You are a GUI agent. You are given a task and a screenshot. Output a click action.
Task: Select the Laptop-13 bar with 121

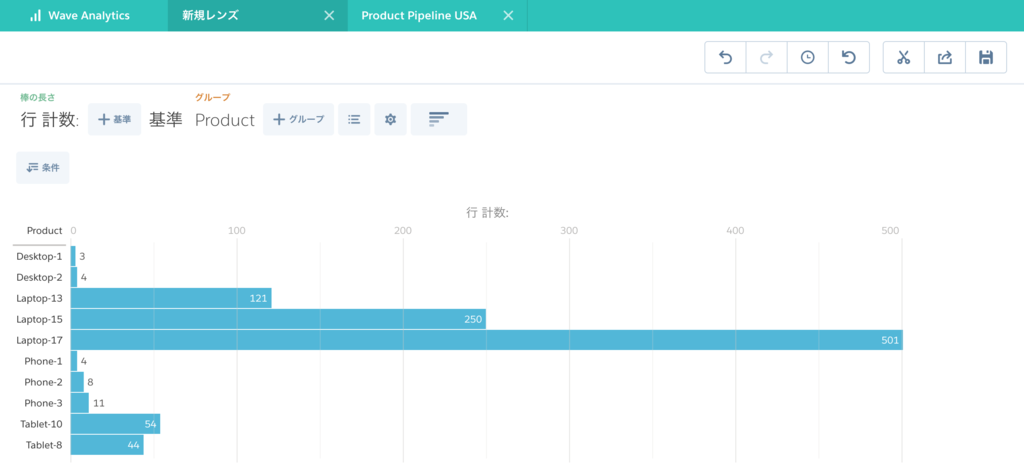tap(171, 299)
